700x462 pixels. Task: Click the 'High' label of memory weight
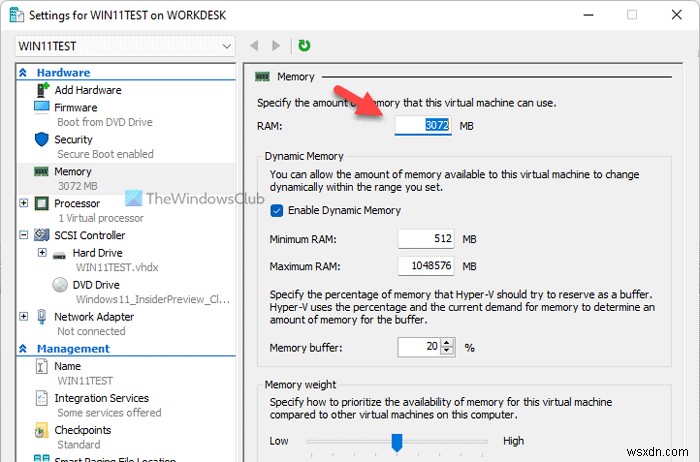513,441
